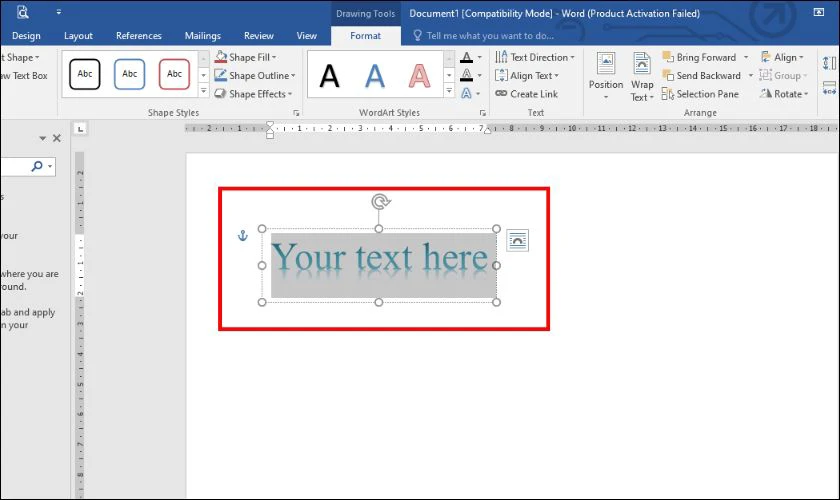Click the first line indent marker on ruler
The height and width of the screenshot is (500, 840).
coord(270,124)
